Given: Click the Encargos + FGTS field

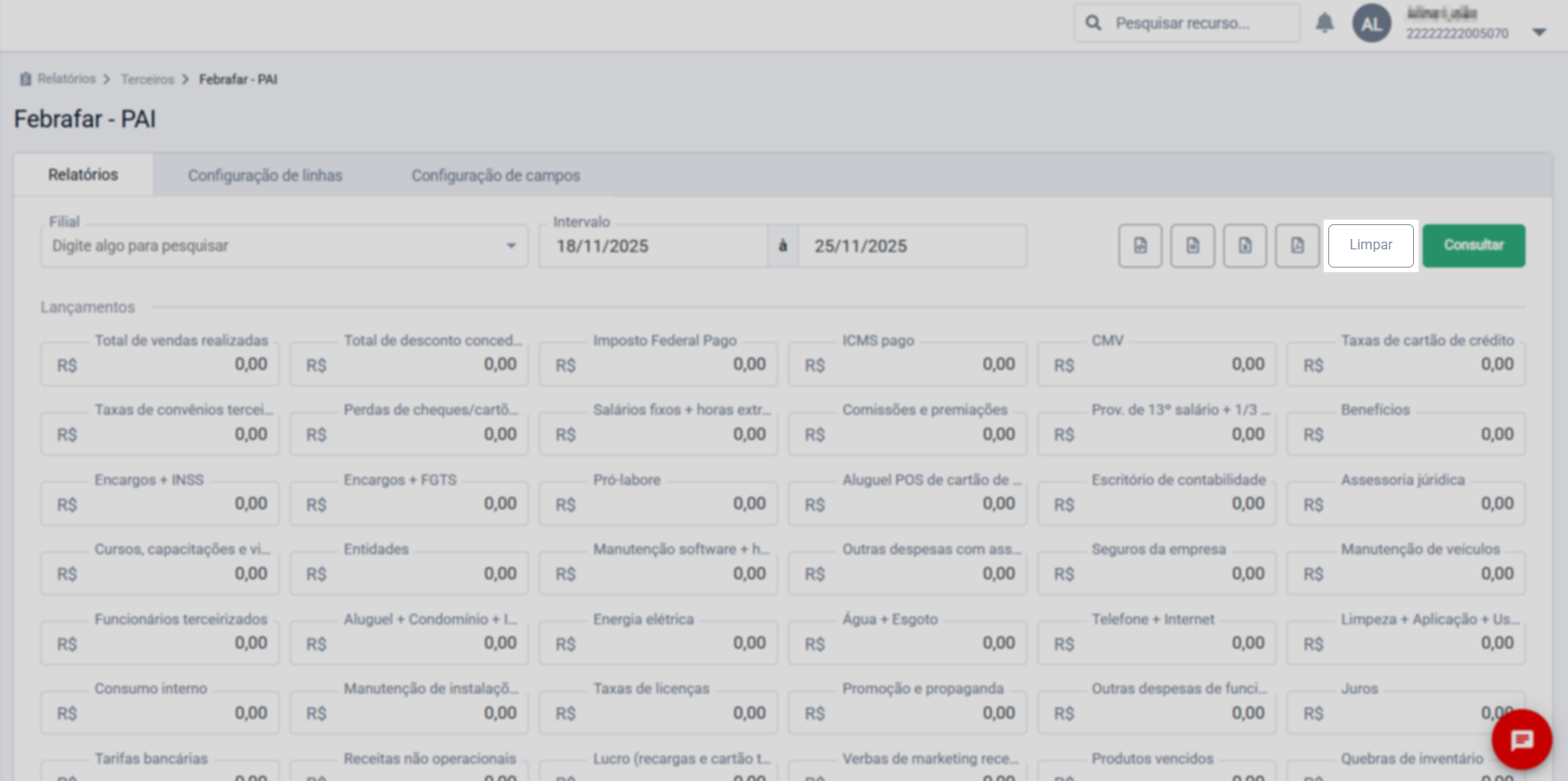Looking at the screenshot, I should tap(409, 504).
